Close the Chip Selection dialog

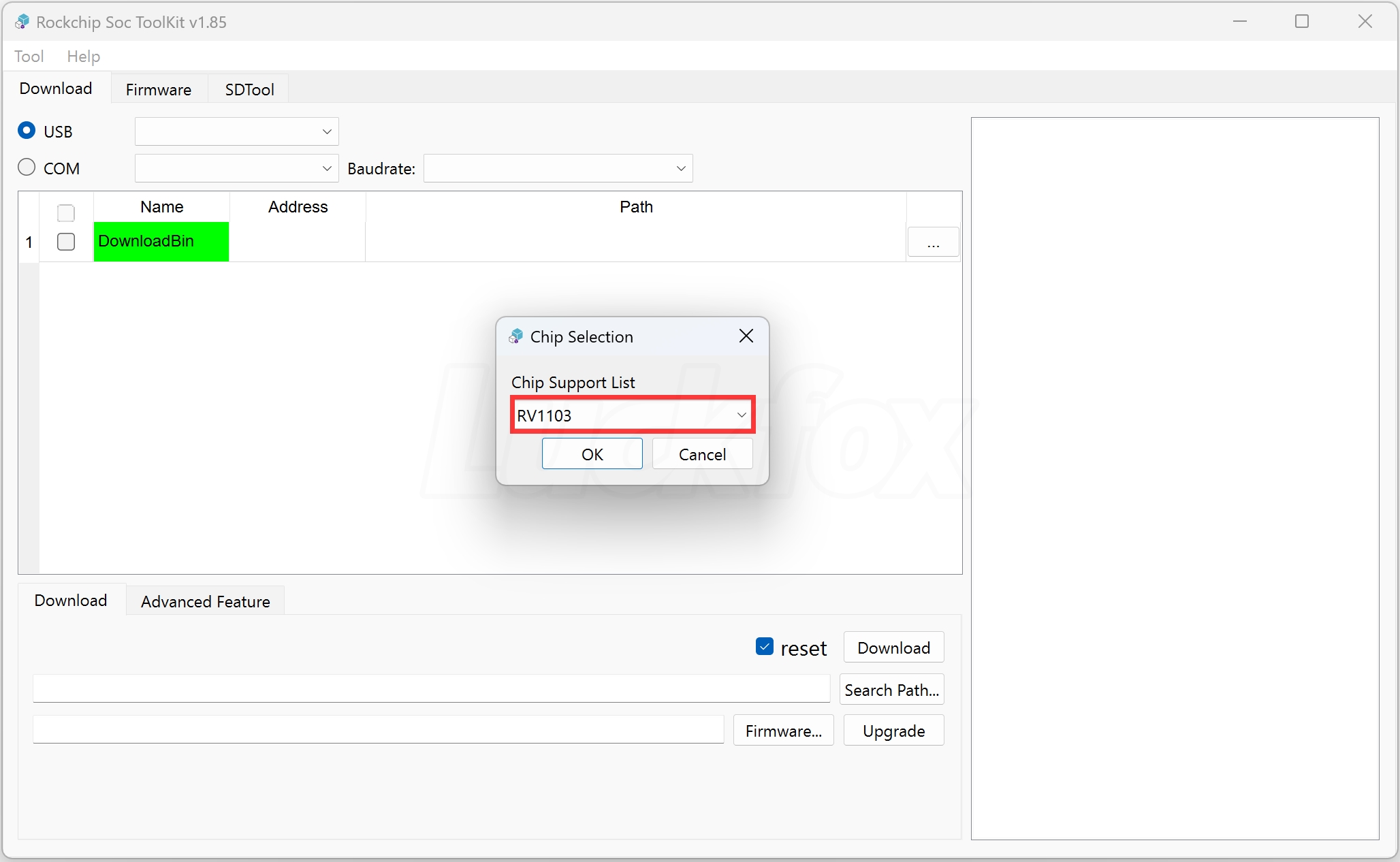pos(746,336)
